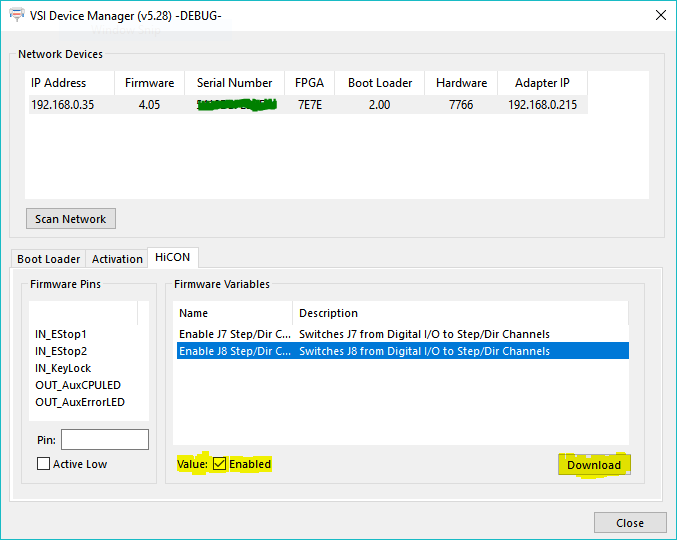Choose IN_EStop2 in Firmware Pins list
This screenshot has height=540, width=677.
pos(61,351)
